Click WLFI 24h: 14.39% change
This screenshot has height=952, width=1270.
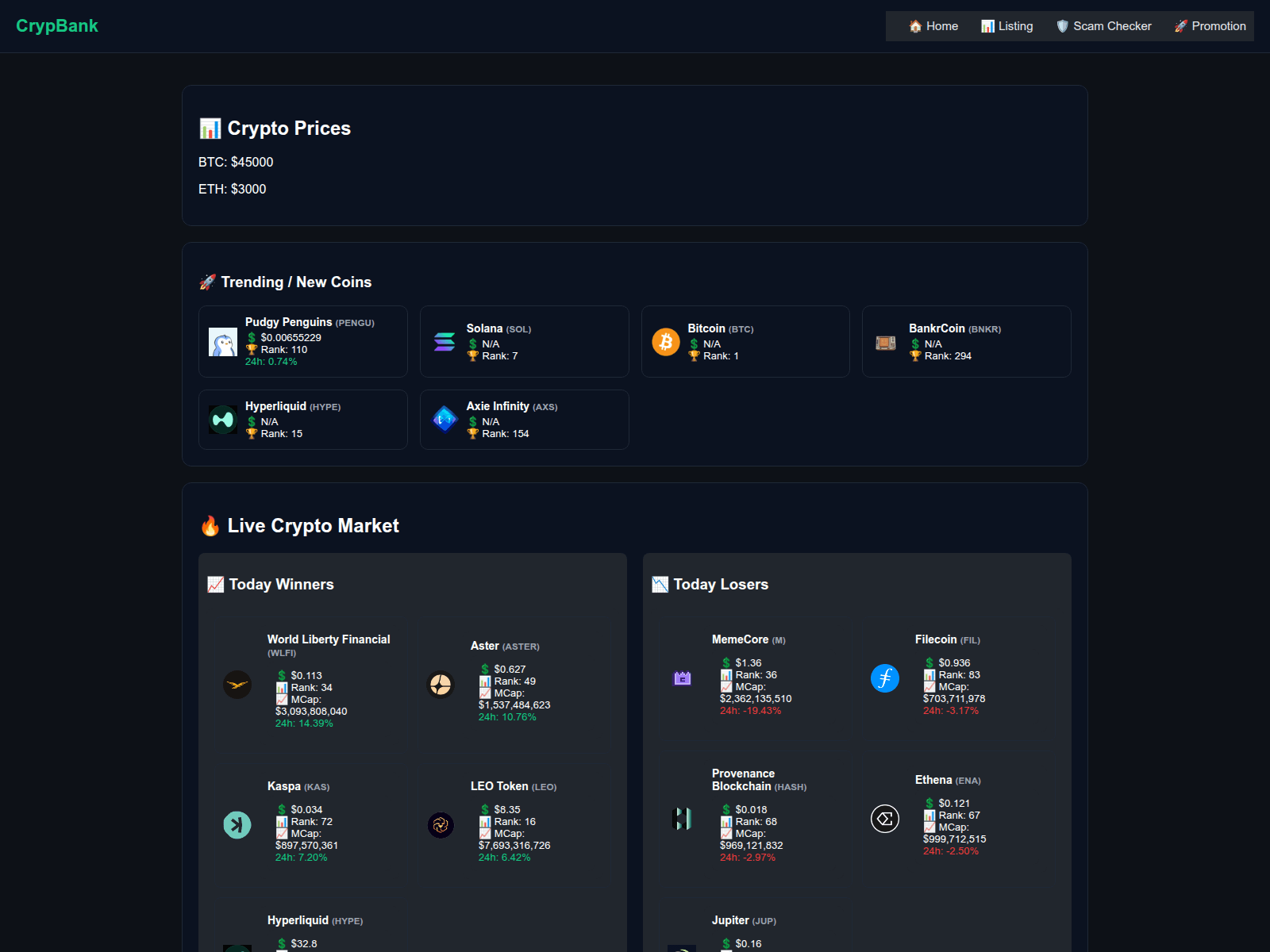coord(304,724)
